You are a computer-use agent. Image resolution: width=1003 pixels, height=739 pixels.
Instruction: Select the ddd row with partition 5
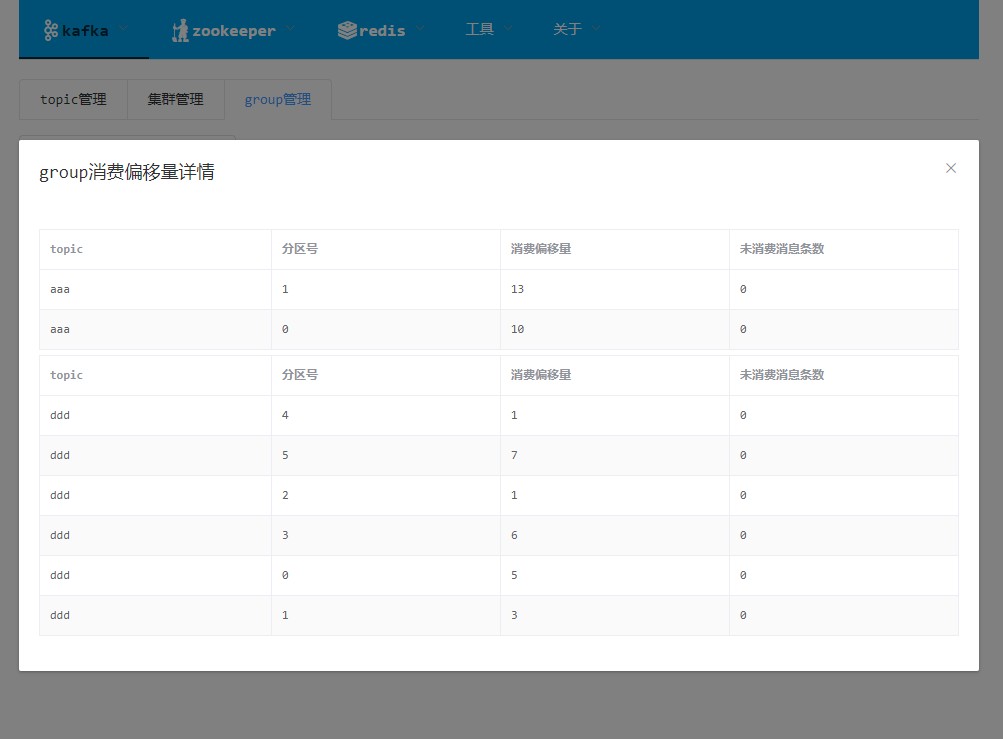click(499, 456)
